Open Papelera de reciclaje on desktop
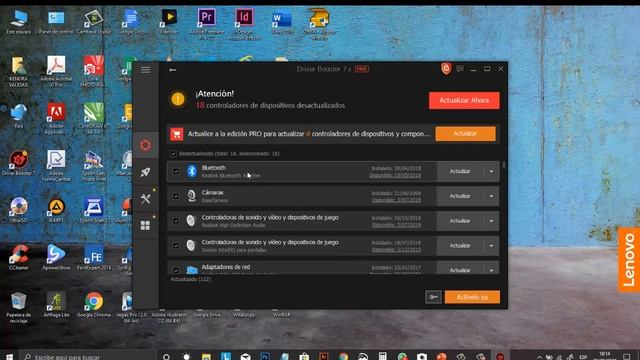 pyautogui.click(x=18, y=308)
